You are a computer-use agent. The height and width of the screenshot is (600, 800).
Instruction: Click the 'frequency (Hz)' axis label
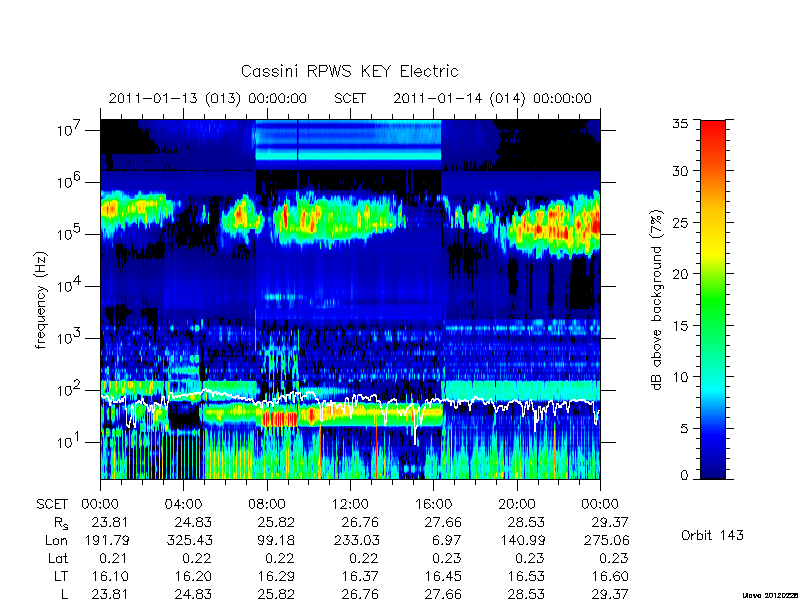tap(41, 300)
